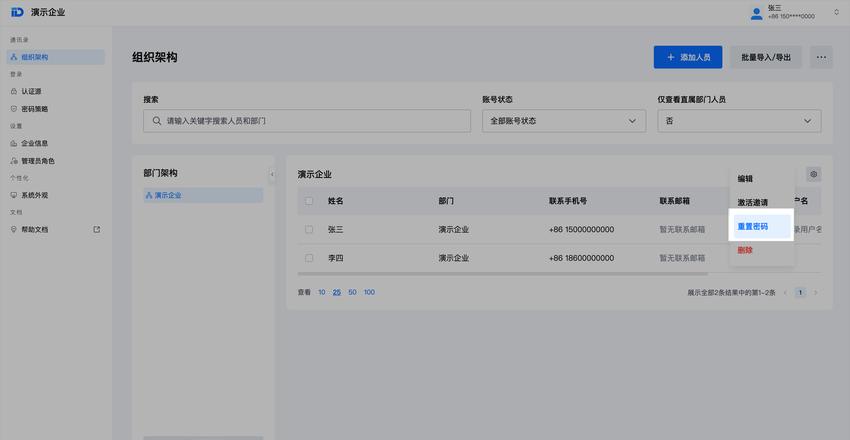The height and width of the screenshot is (440, 850).
Task: Collapse the 部门架构 panel with the arrow handle
Action: 272,174
